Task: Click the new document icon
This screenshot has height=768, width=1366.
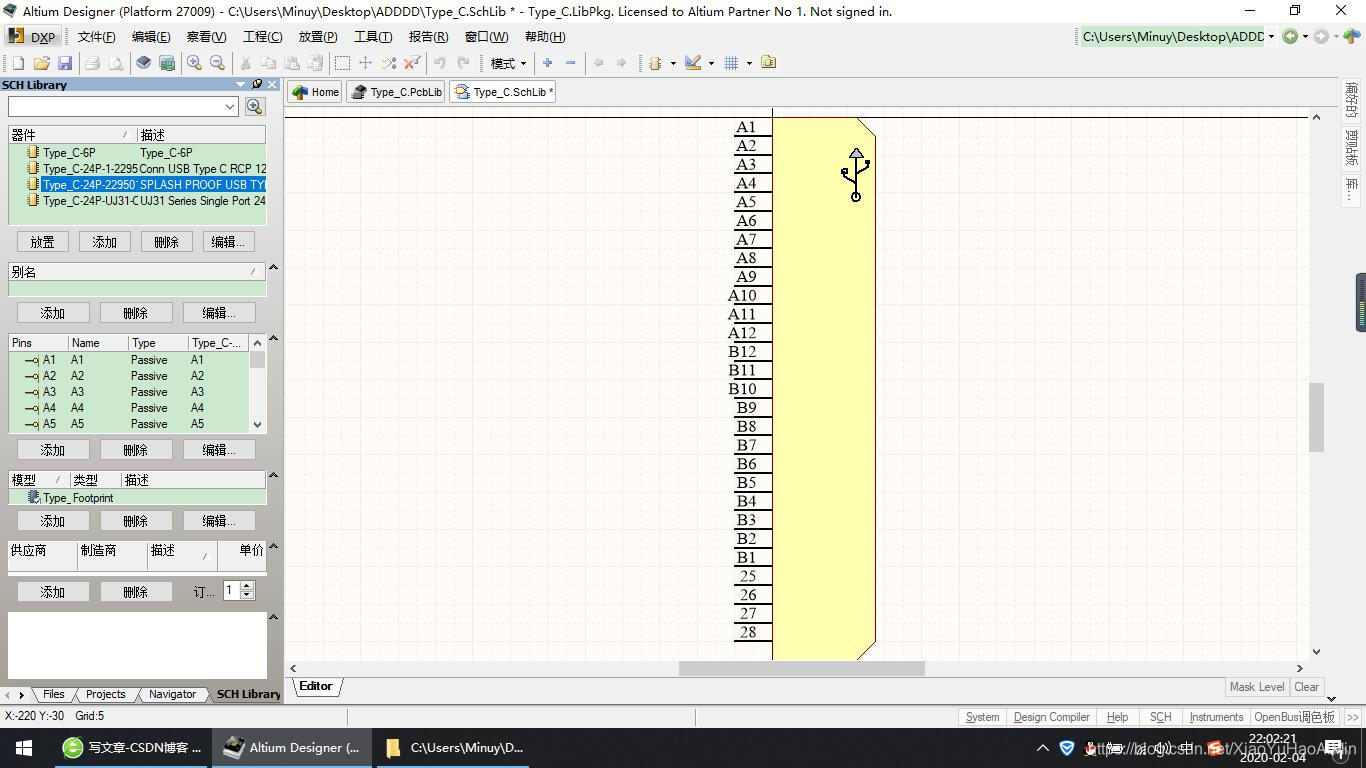Action: pos(18,63)
